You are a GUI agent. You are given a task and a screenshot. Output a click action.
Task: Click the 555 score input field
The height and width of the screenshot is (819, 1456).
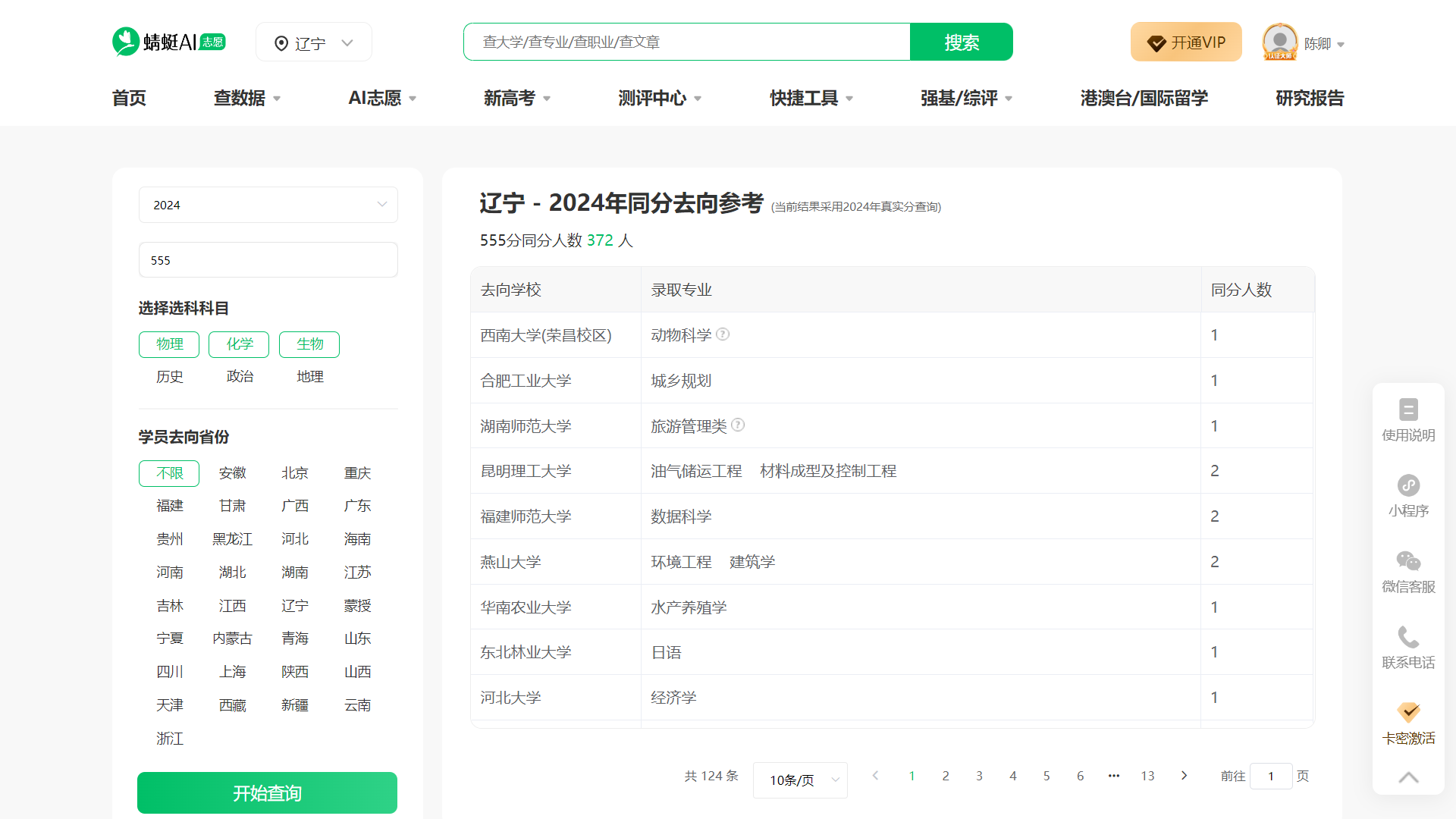[x=268, y=259]
